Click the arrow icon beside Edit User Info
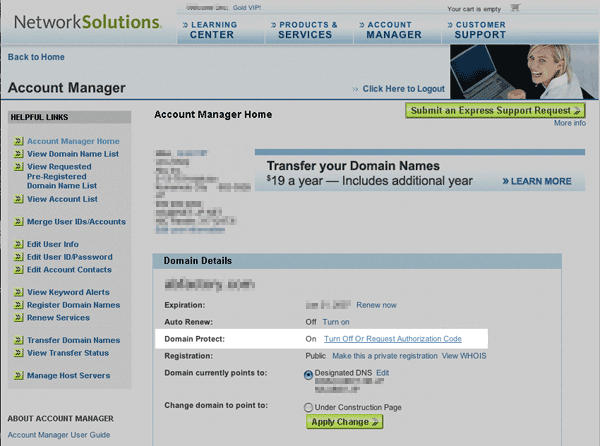This screenshot has height=446, width=600. point(18,245)
